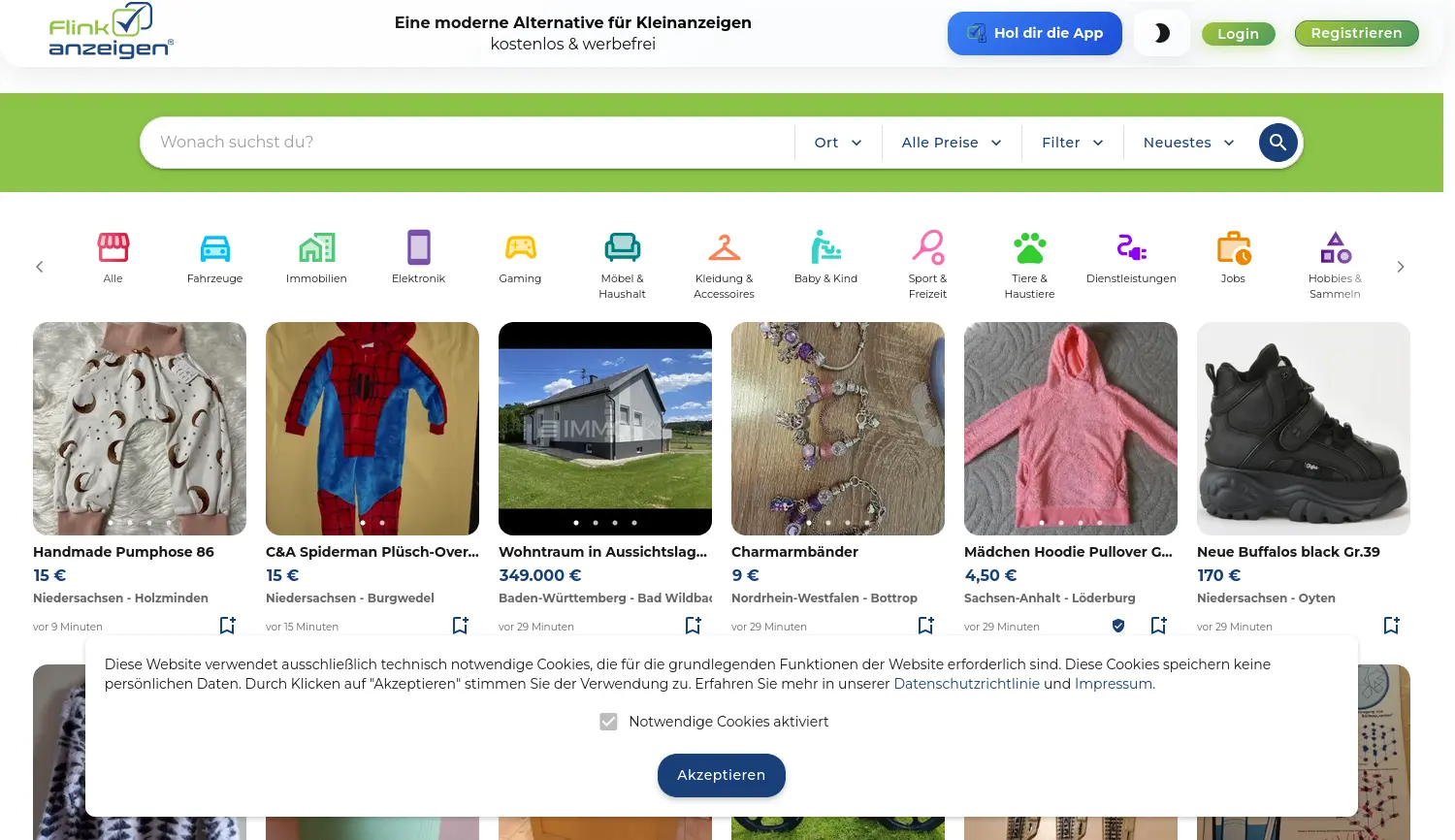Switch to the Alle category tab
The image size is (1455, 840).
(x=113, y=247)
